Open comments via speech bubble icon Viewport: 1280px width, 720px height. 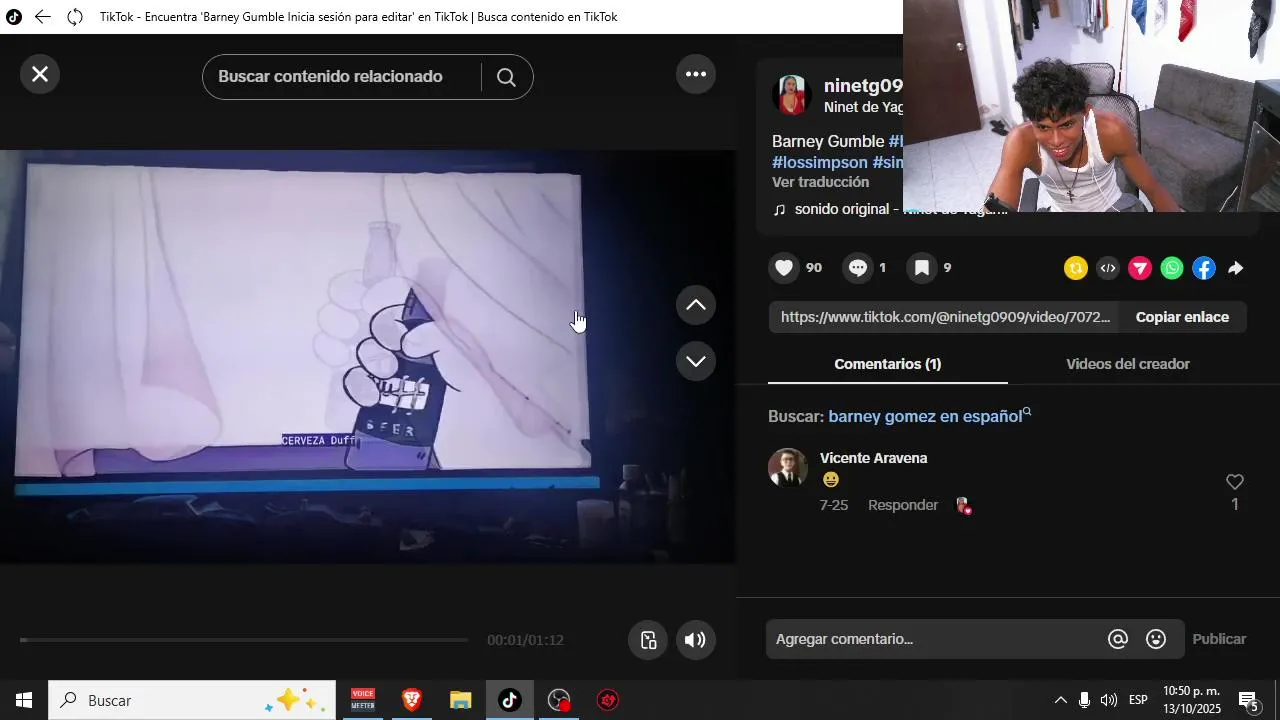coord(858,268)
